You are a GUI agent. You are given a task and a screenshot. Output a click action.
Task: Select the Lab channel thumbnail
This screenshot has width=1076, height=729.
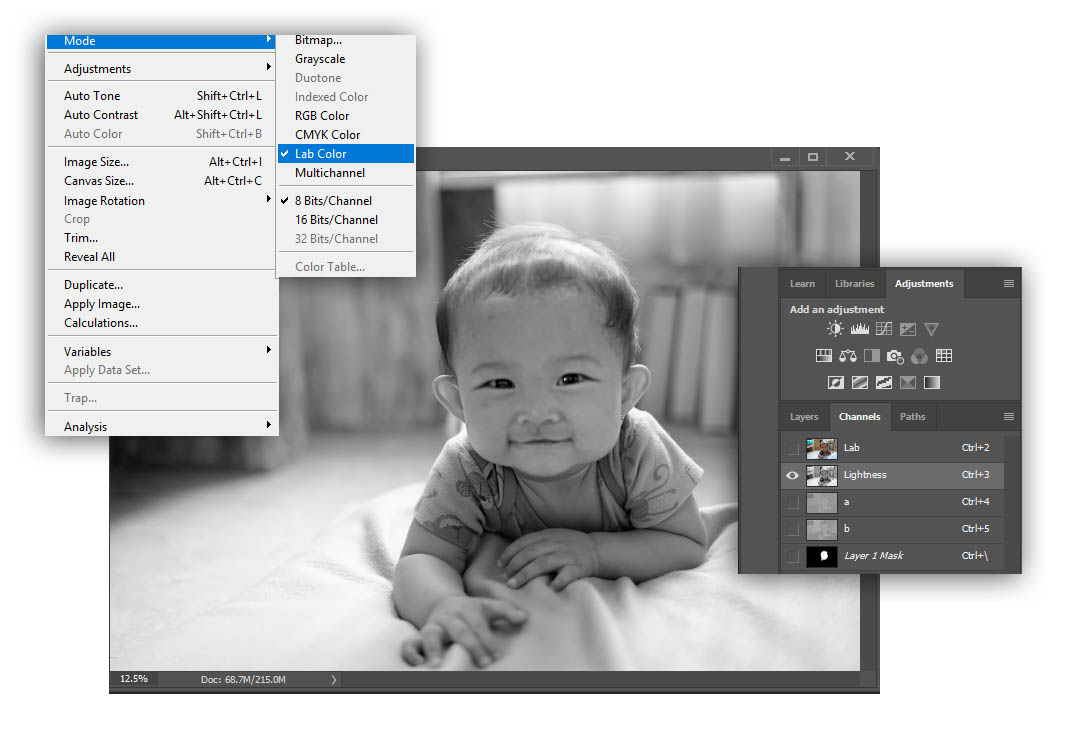click(x=821, y=448)
